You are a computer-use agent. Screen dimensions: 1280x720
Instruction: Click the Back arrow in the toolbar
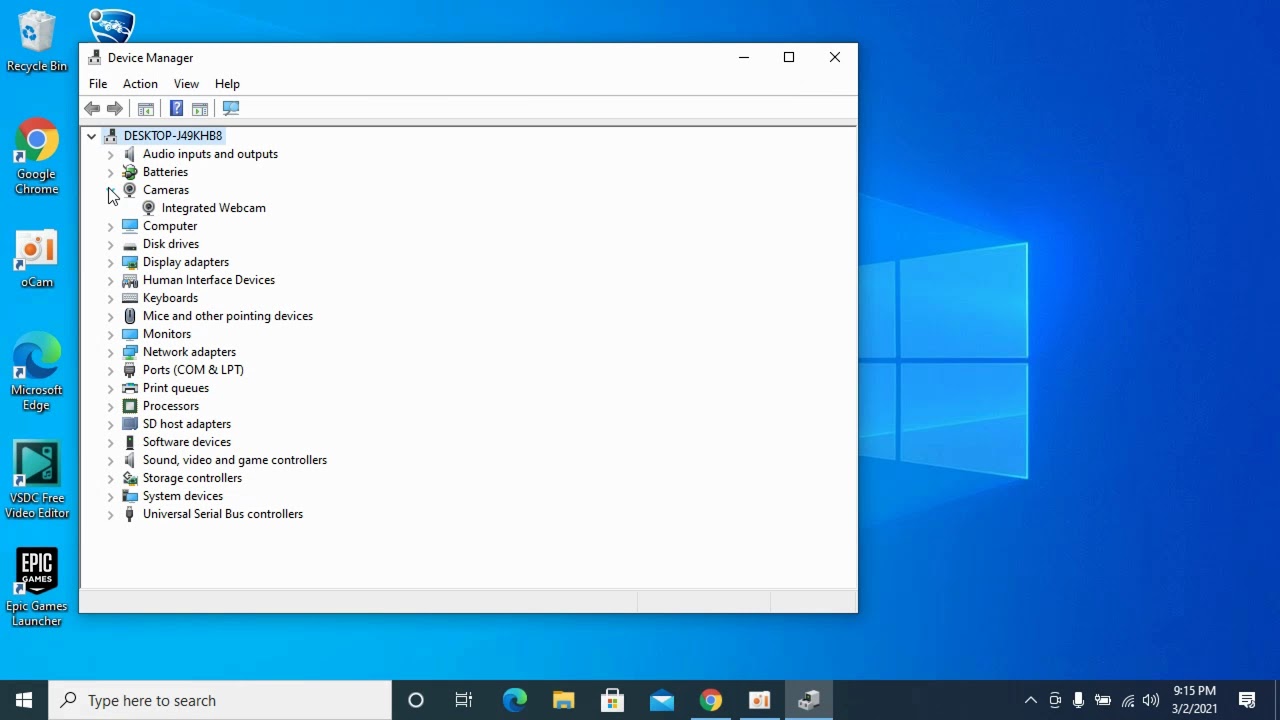coord(92,108)
